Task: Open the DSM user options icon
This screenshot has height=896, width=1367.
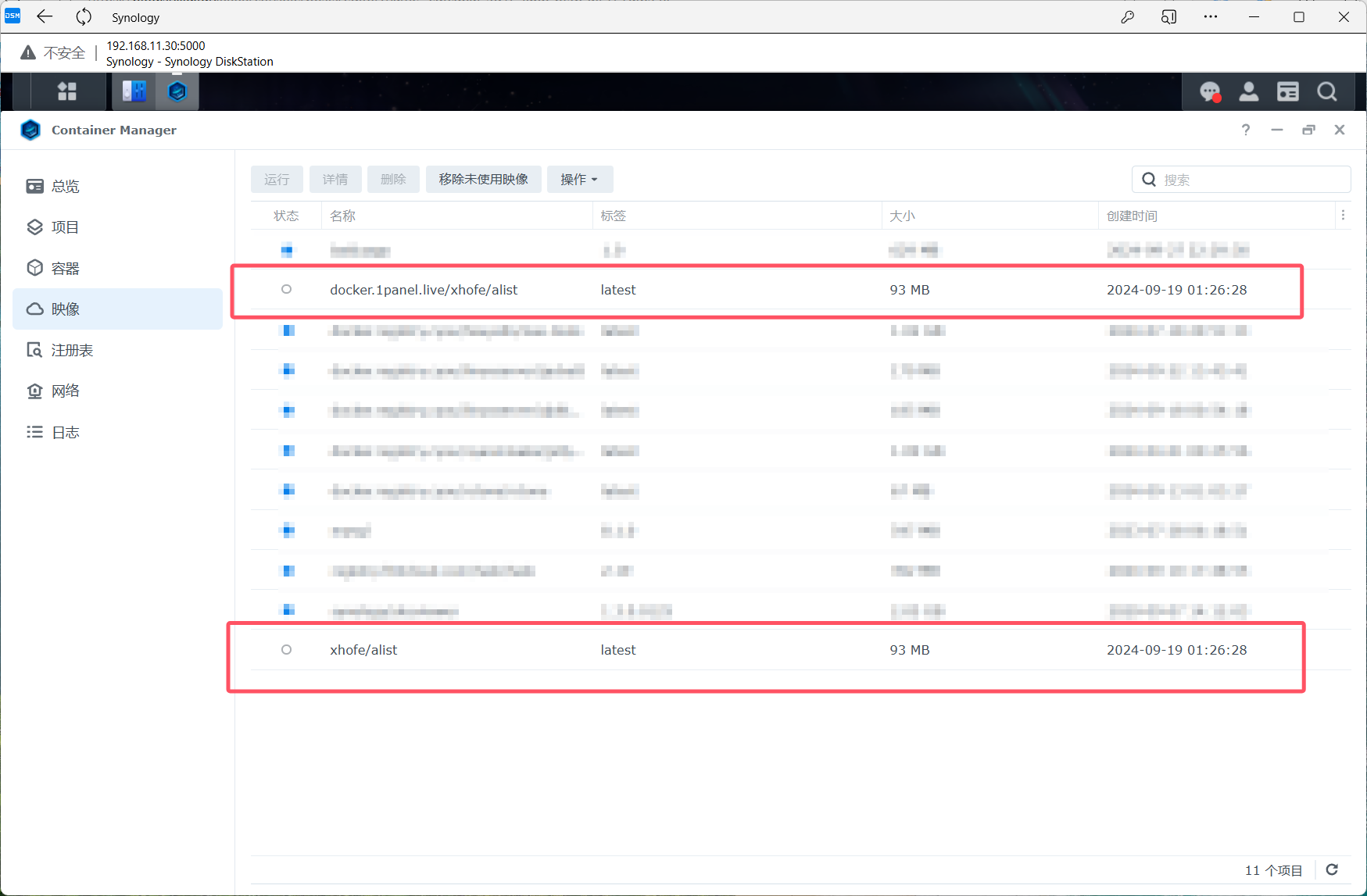Action: [x=1249, y=92]
